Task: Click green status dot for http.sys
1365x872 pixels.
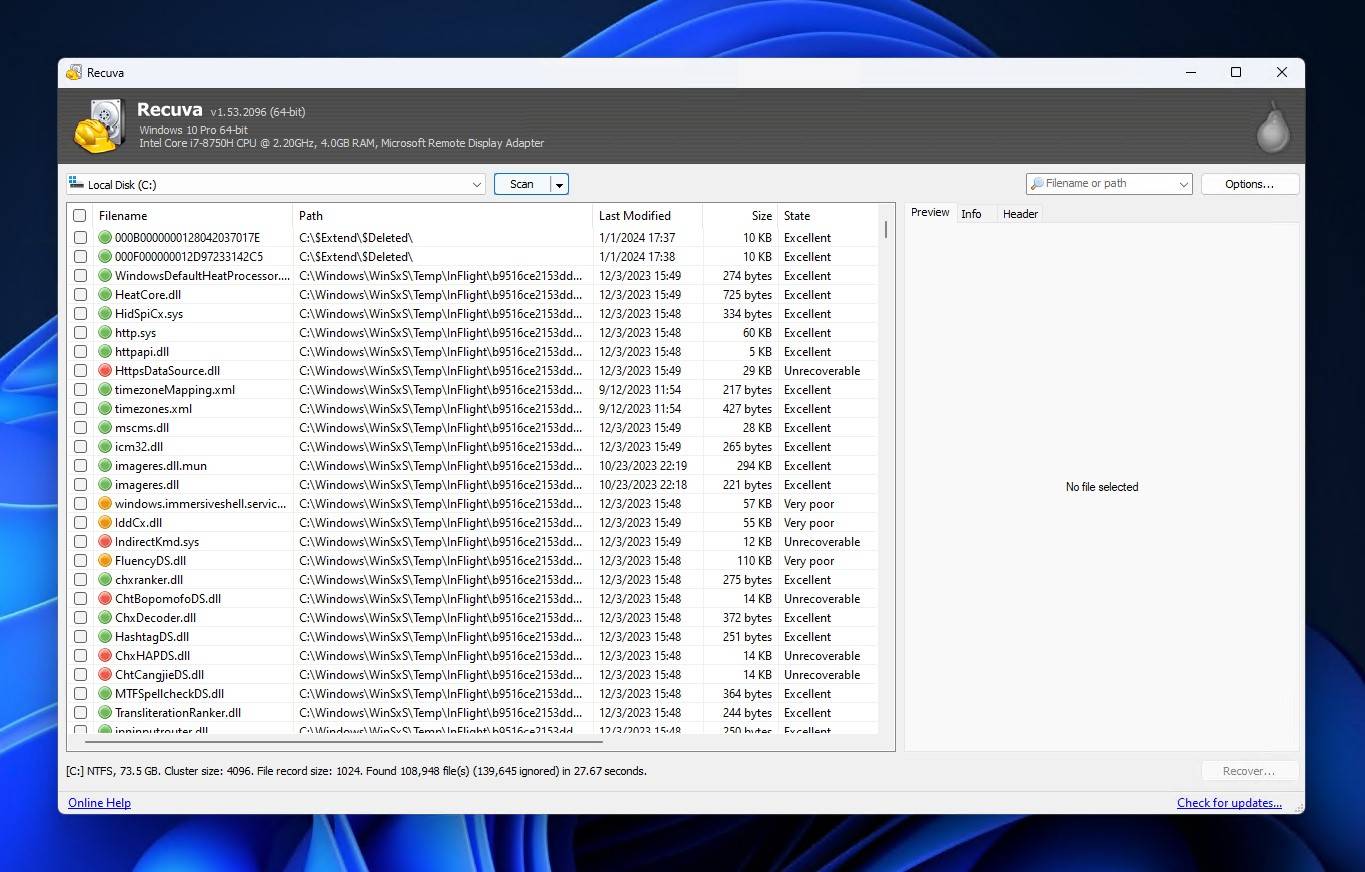Action: [105, 333]
